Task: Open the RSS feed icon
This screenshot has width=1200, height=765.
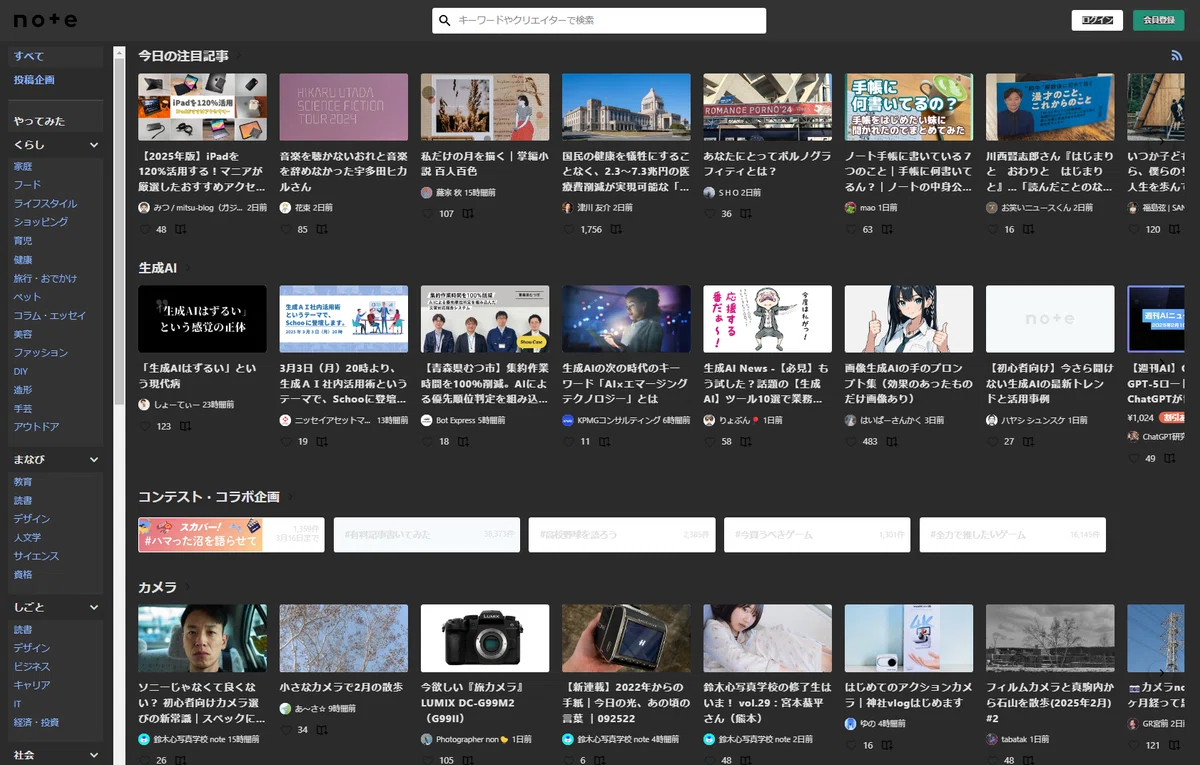Action: tap(1177, 56)
